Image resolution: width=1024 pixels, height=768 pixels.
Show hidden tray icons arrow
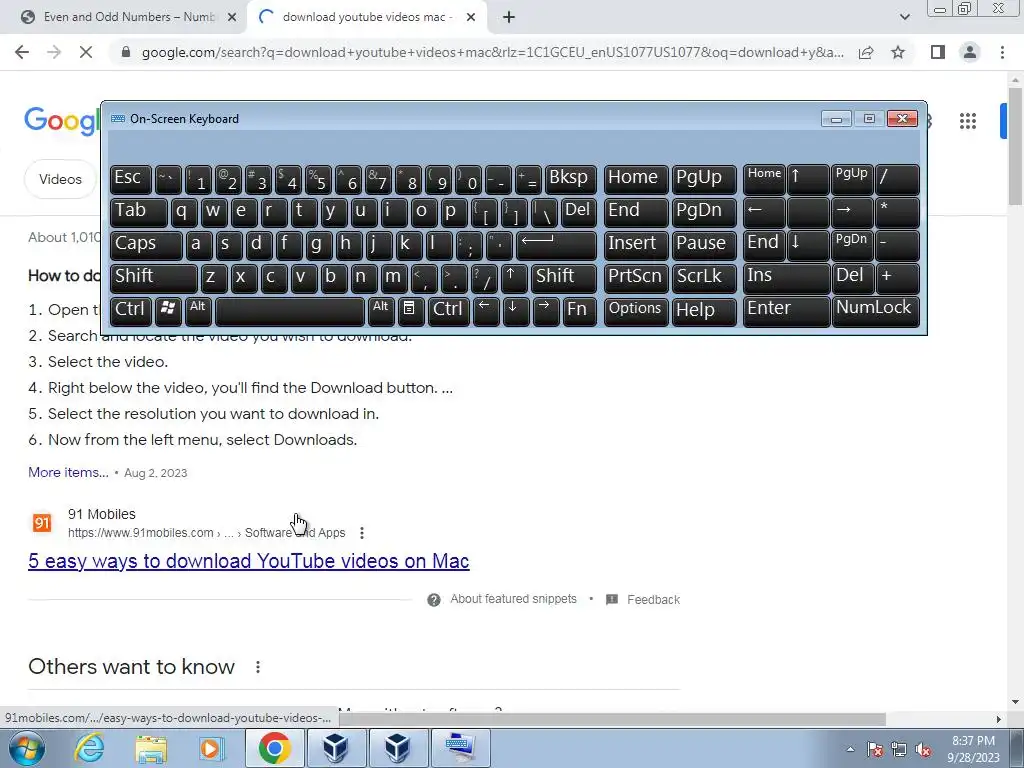coord(850,749)
